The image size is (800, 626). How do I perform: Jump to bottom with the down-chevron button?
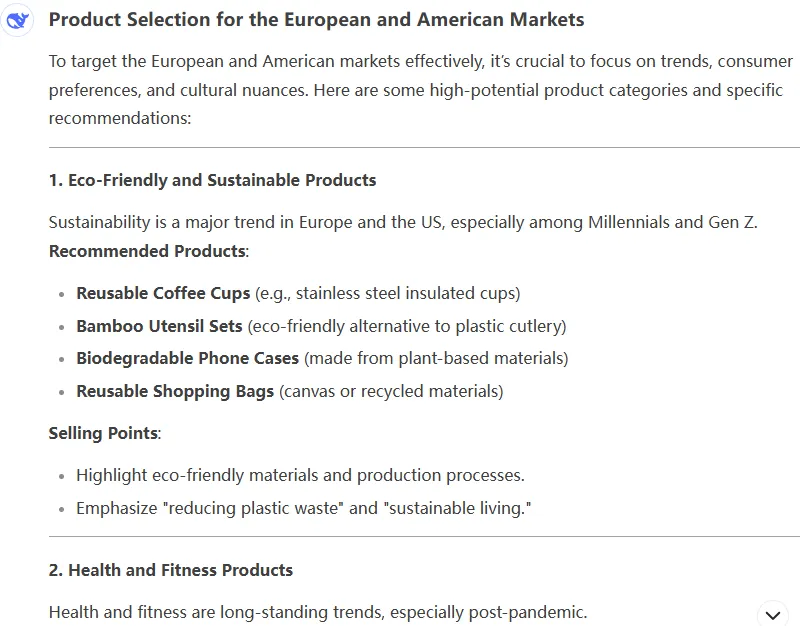[773, 615]
